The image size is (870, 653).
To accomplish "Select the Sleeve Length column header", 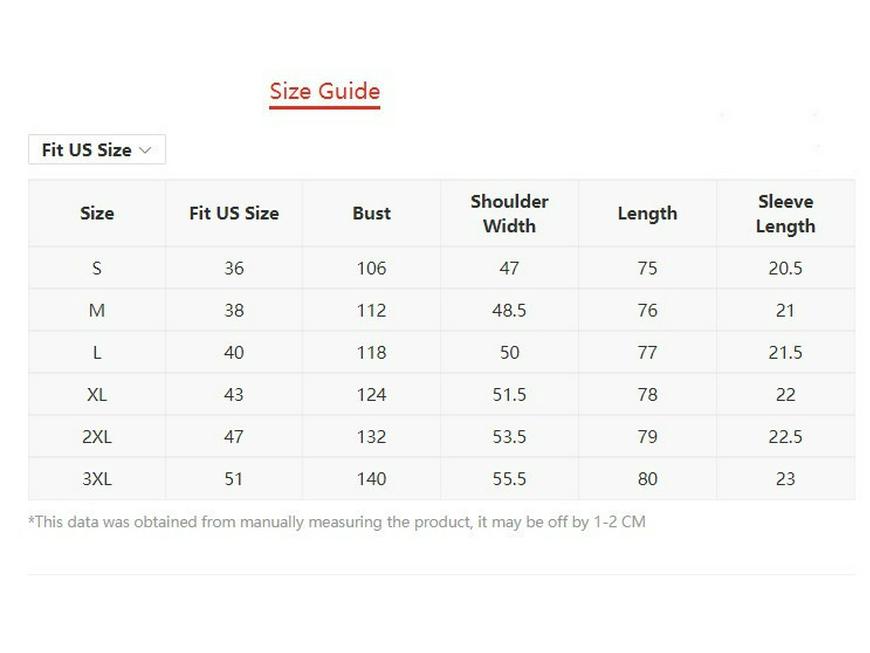I will [785, 213].
